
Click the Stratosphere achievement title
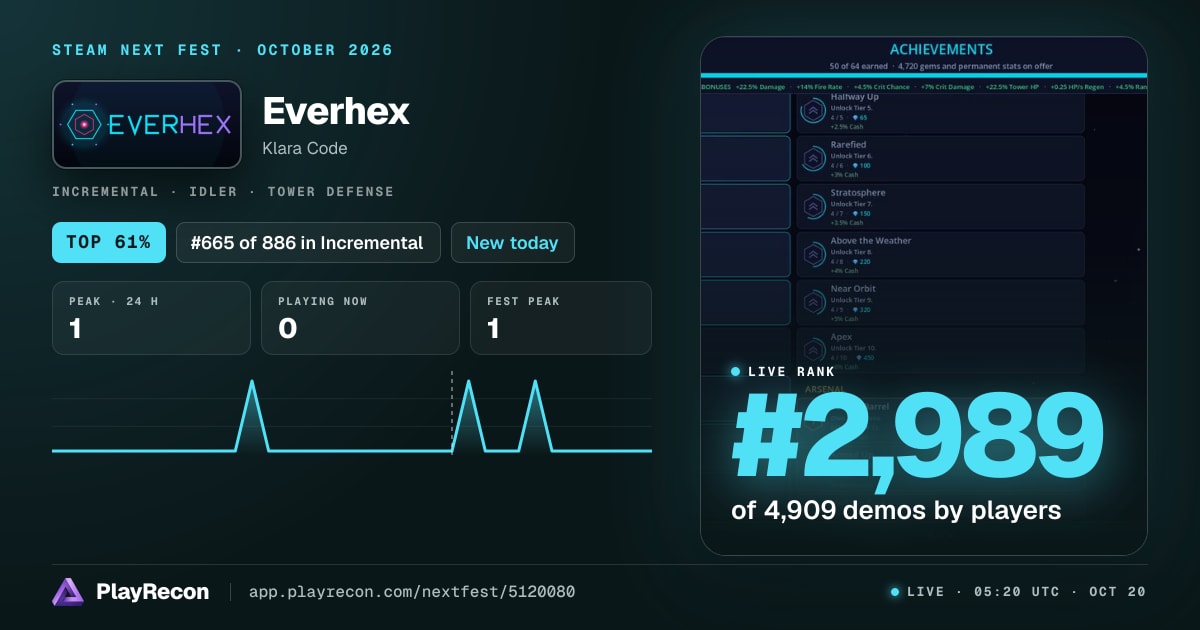[858, 193]
